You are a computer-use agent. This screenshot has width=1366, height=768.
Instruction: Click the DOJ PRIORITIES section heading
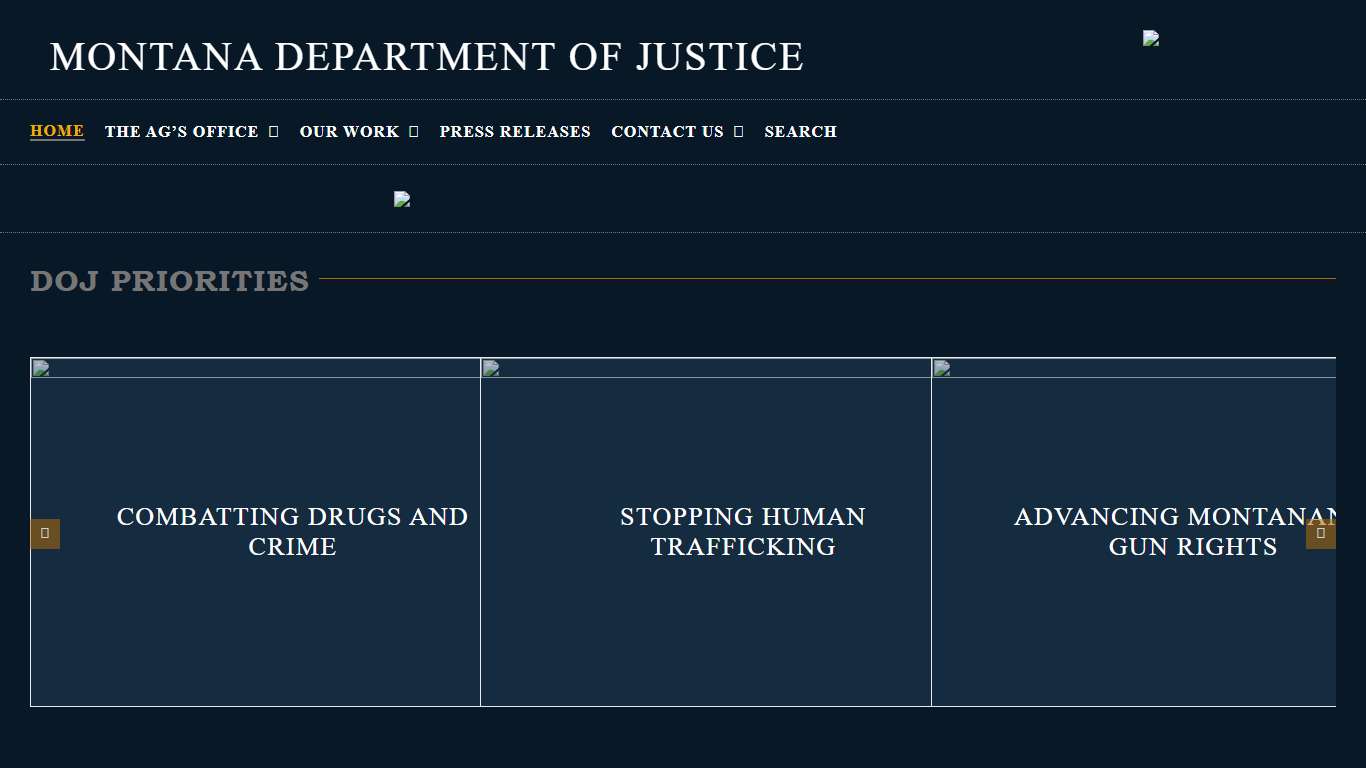coord(169,281)
